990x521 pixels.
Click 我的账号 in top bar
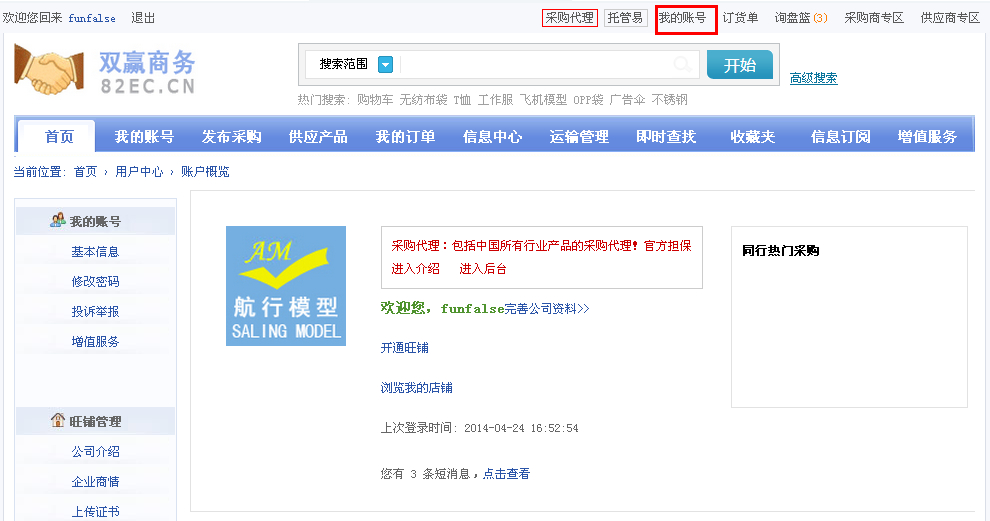(685, 18)
